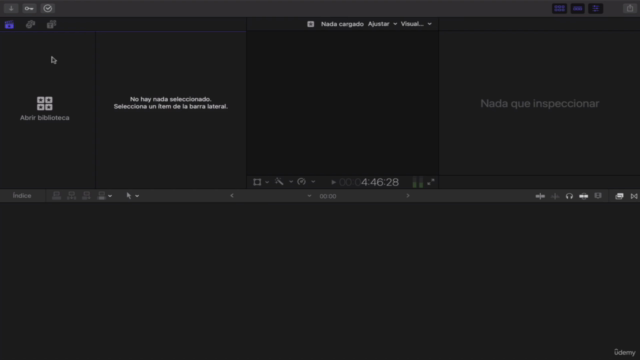The image size is (640, 360).
Task: Expand the Enhancements wand chevron menu
Action: (x=291, y=182)
